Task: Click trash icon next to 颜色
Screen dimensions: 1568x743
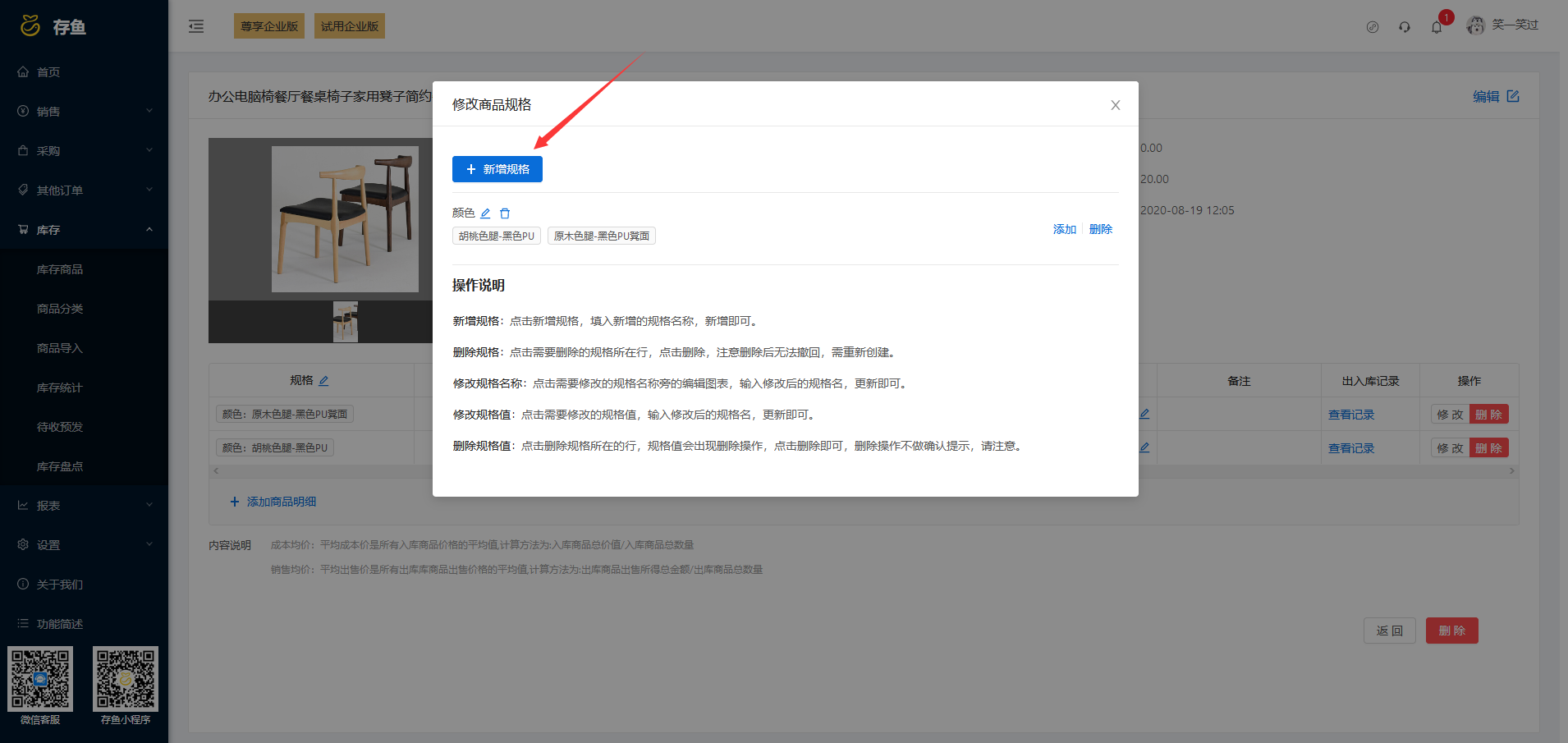Action: click(505, 213)
